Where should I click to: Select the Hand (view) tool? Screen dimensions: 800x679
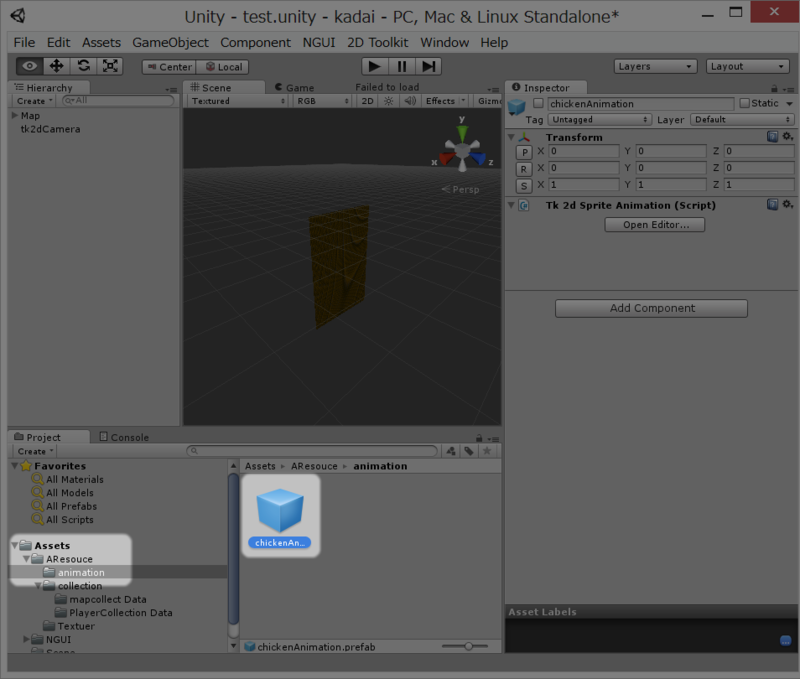(x=30, y=66)
